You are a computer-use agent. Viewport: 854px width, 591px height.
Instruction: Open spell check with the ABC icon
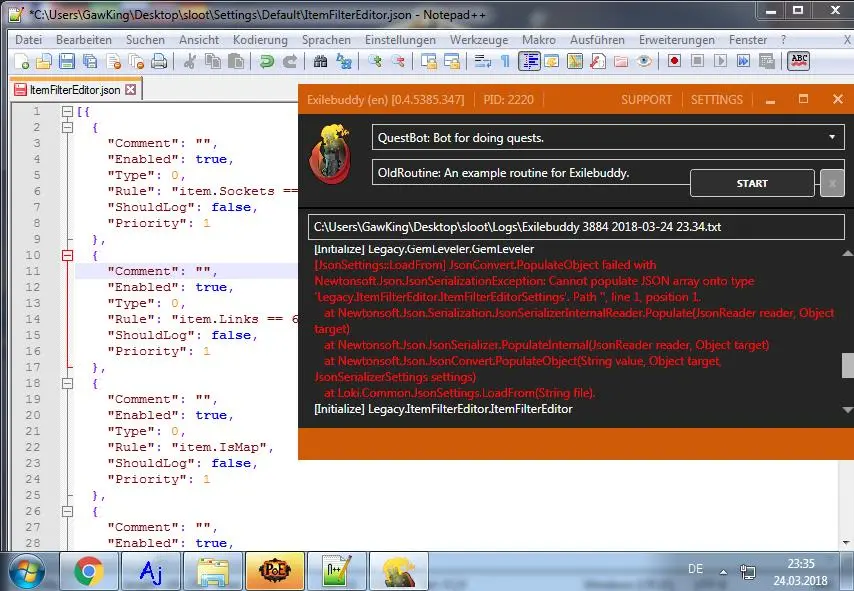click(x=798, y=61)
